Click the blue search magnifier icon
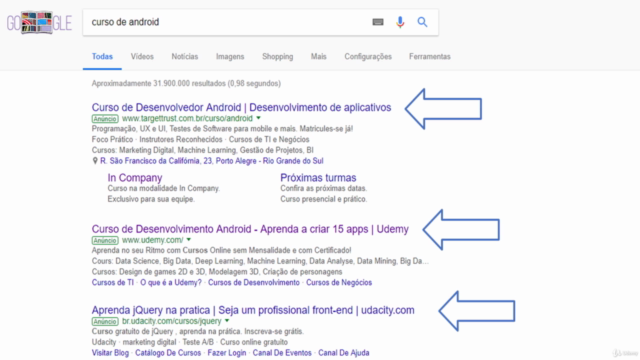This screenshot has width=640, height=360. pos(422,22)
